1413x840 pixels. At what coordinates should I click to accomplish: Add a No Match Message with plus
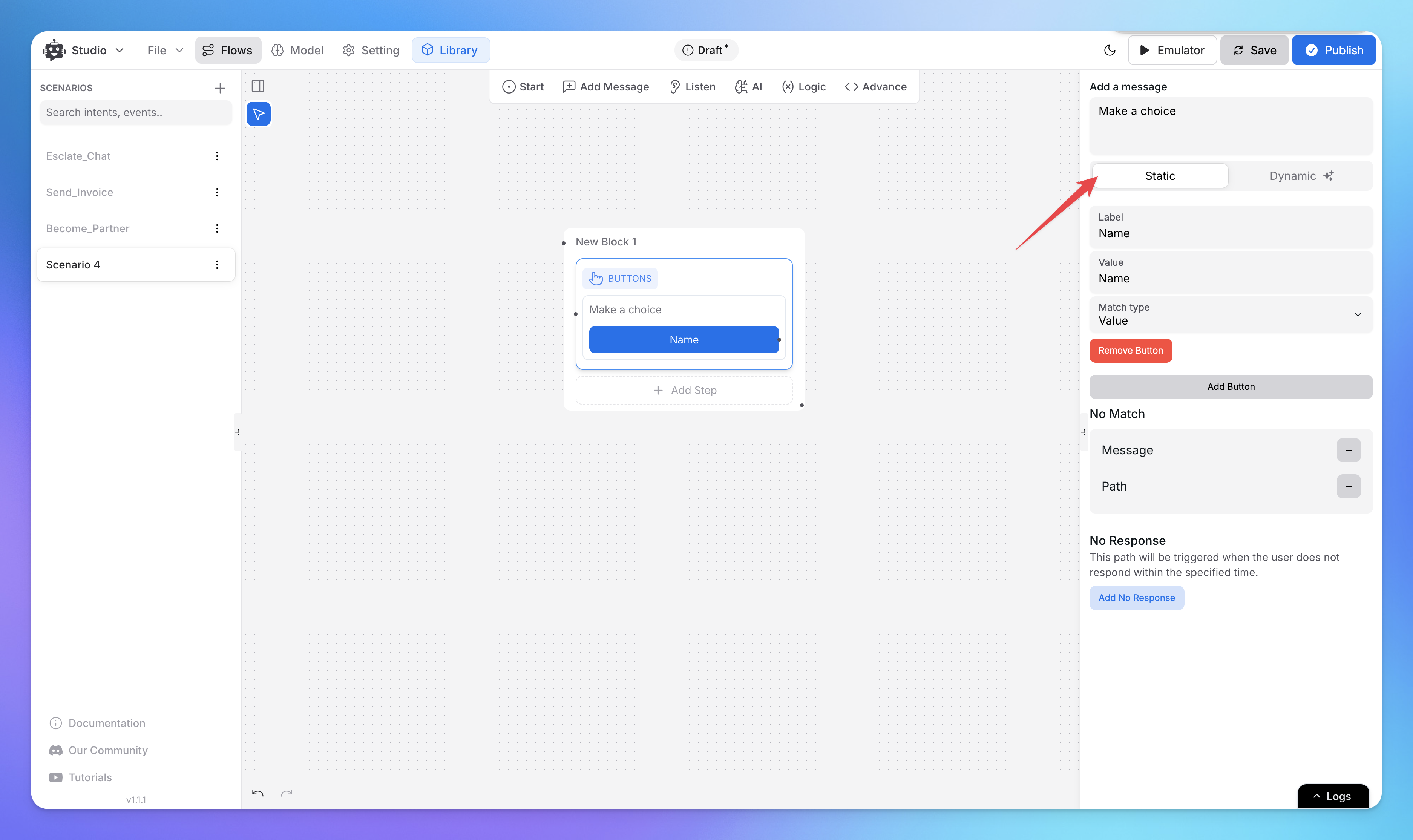tap(1349, 450)
